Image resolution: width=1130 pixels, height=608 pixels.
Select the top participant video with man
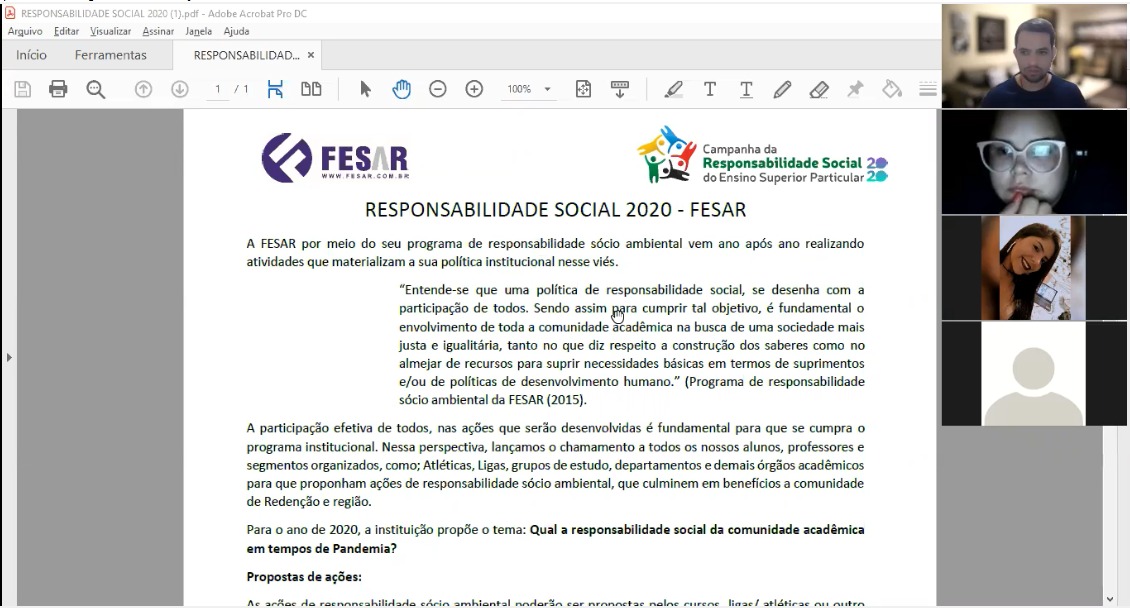pos(1034,56)
